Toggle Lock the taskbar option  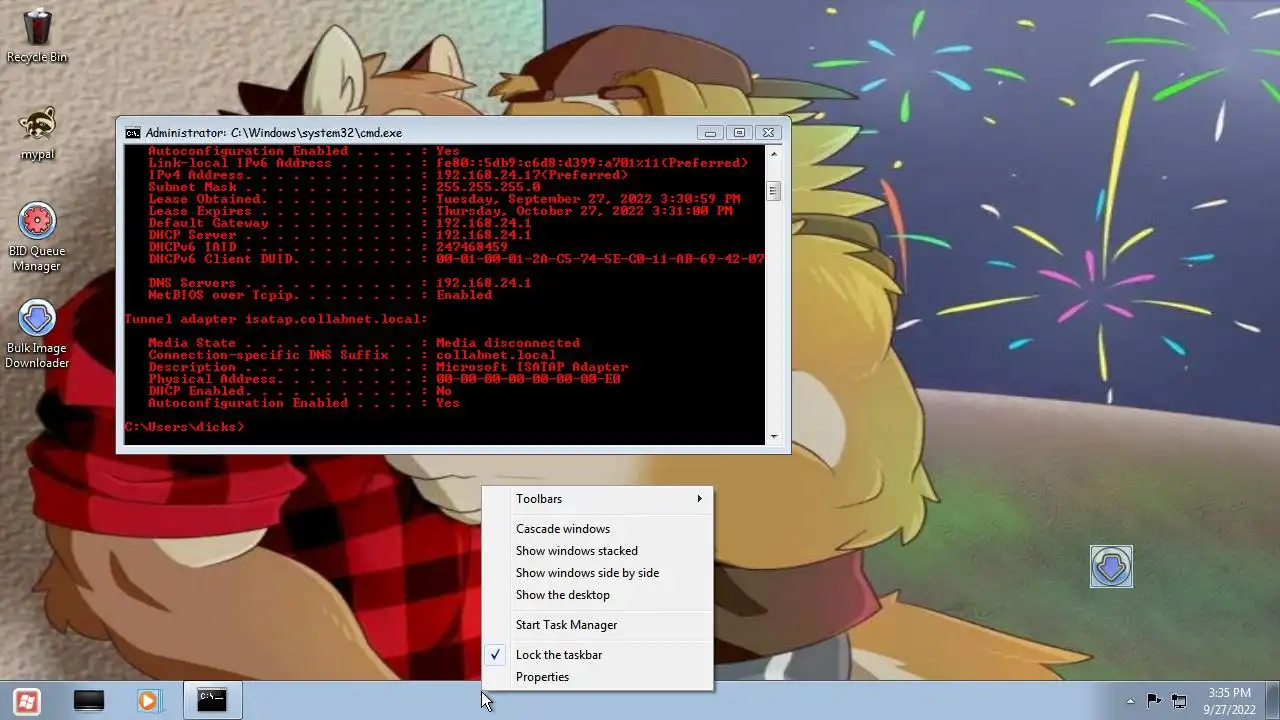click(x=598, y=655)
